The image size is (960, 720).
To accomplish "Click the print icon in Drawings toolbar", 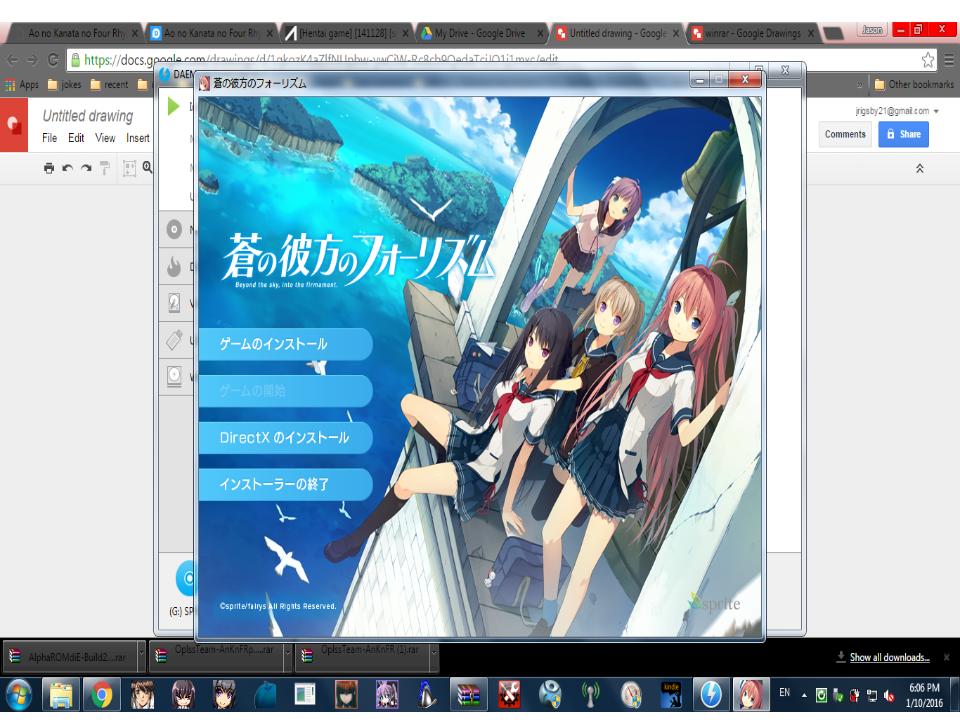I will (x=49, y=169).
